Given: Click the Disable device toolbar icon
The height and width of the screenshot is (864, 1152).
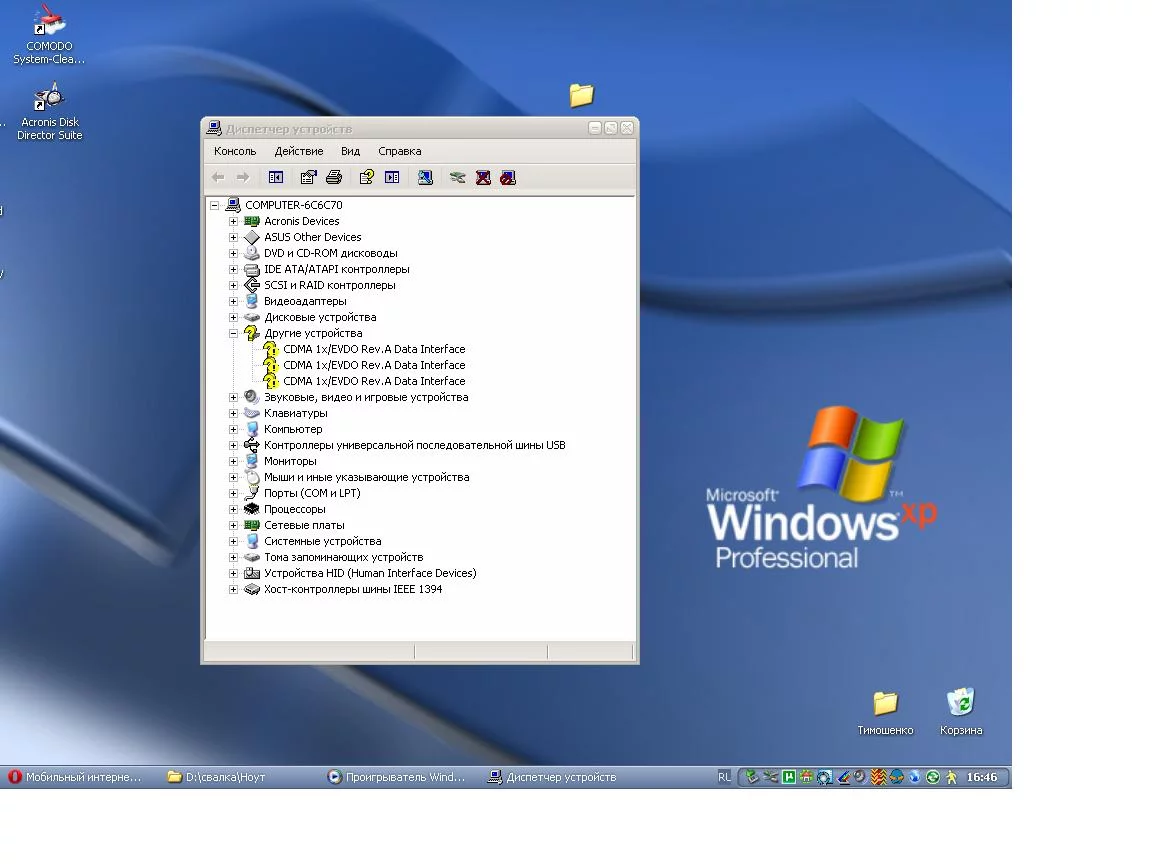Looking at the screenshot, I should pos(508,177).
